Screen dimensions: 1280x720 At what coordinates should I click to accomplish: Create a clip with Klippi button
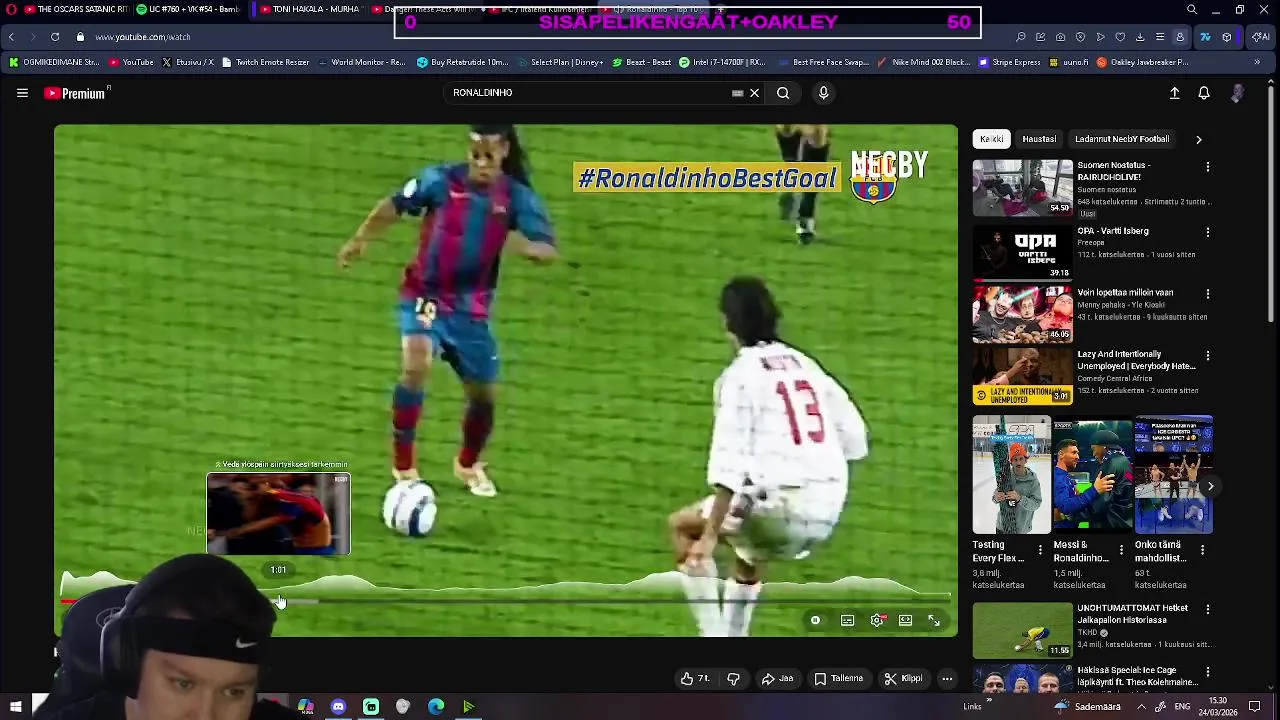tap(903, 679)
